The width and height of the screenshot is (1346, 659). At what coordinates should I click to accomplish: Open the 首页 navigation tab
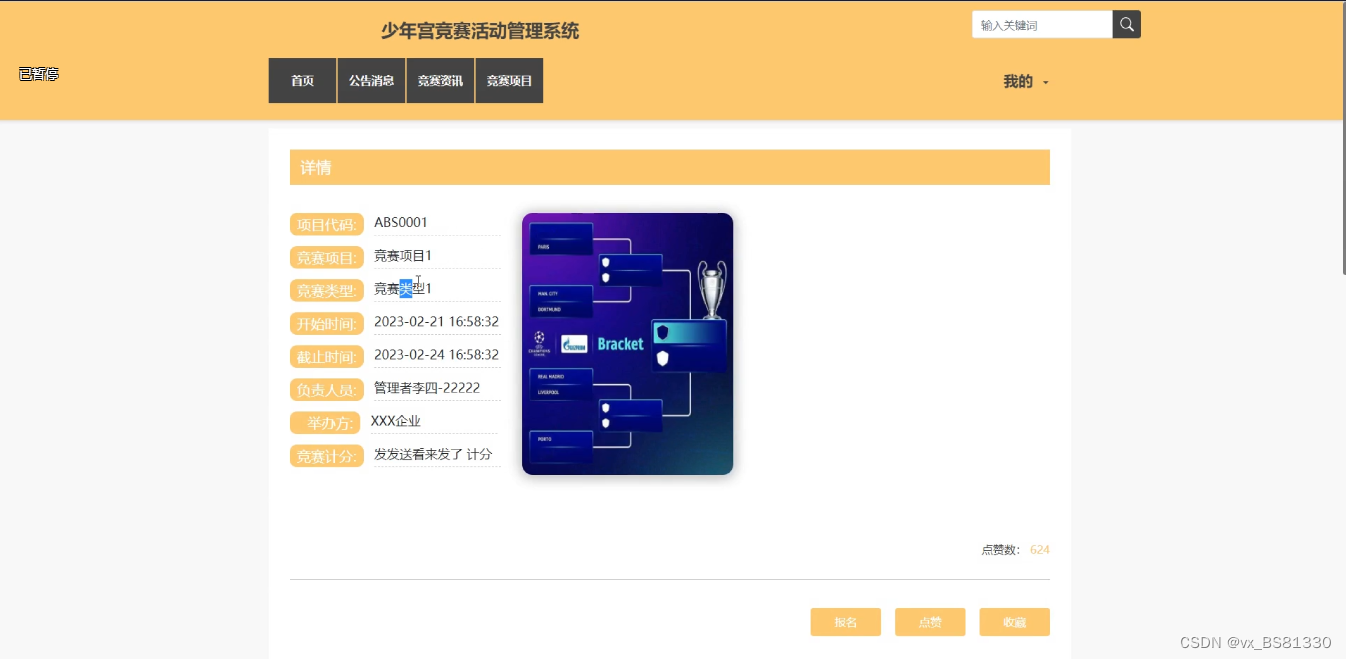(302, 81)
